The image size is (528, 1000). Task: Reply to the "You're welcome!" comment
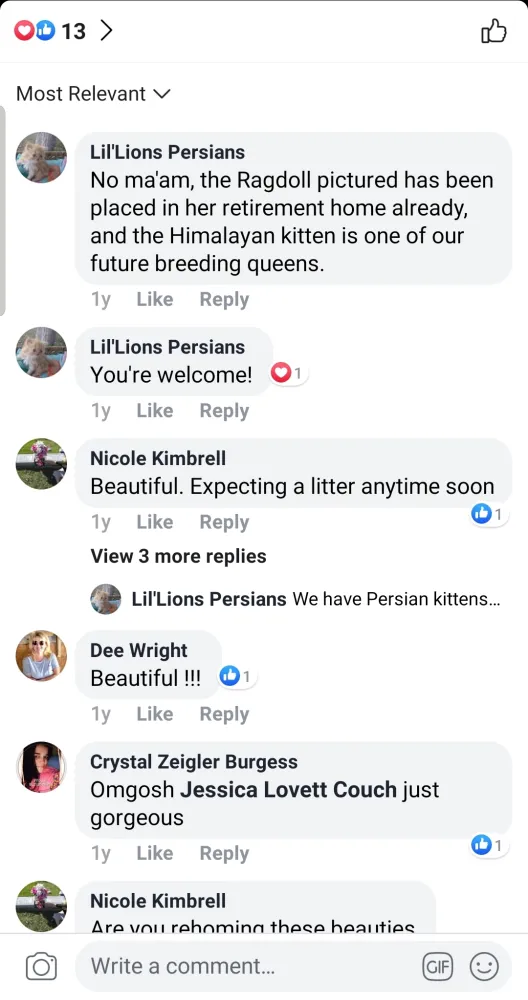pyautogui.click(x=224, y=411)
